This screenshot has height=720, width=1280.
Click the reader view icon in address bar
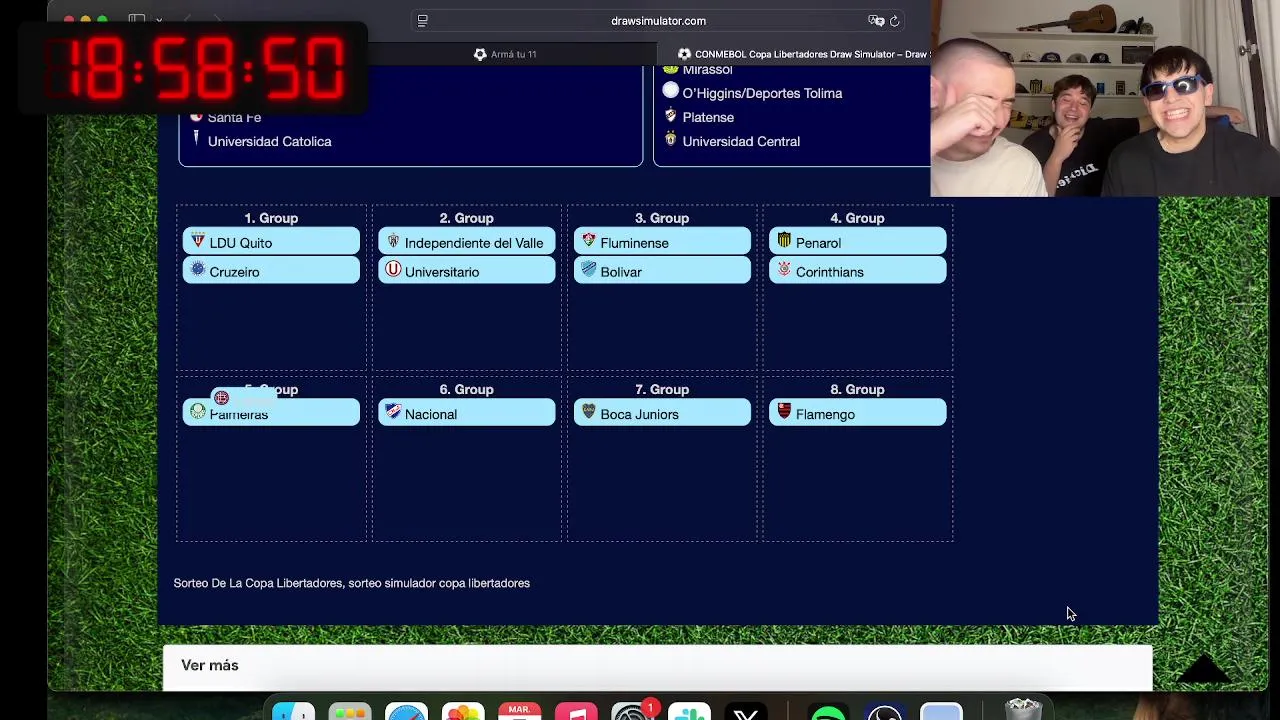(x=422, y=21)
